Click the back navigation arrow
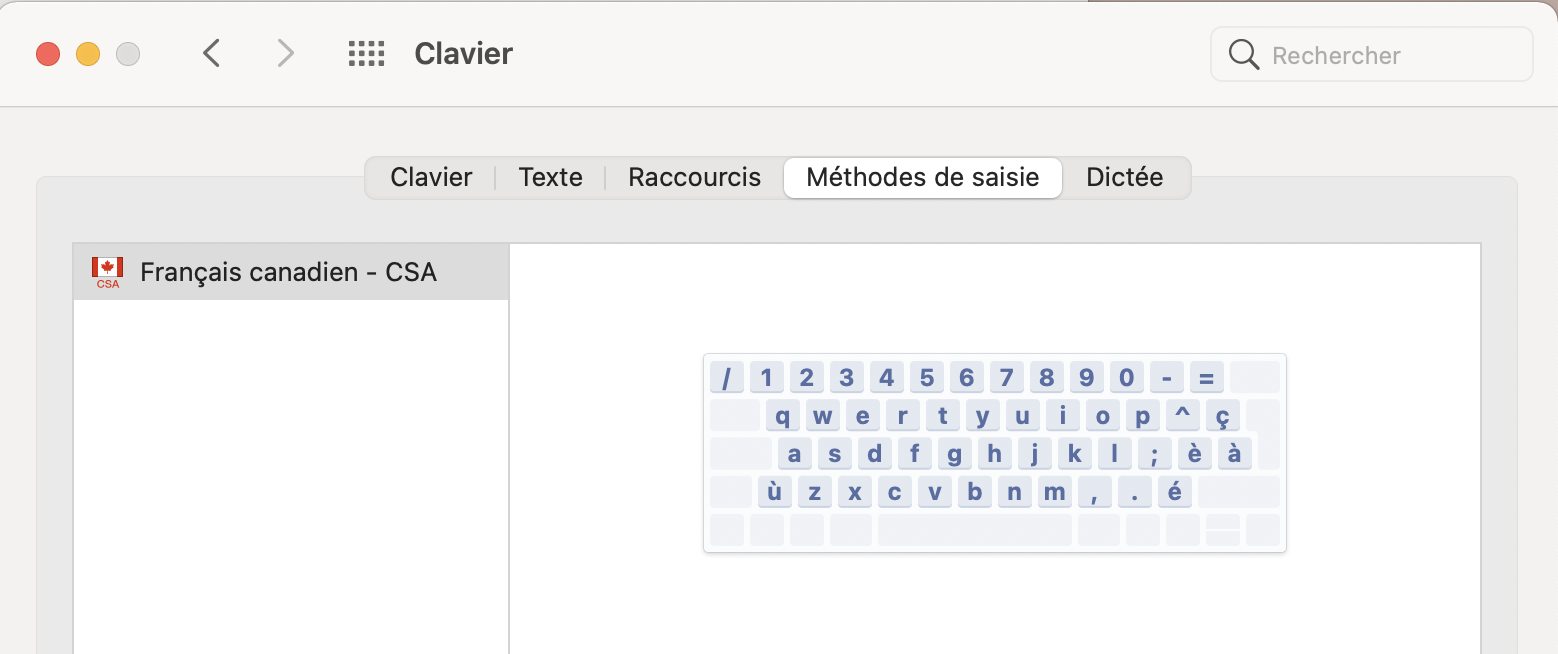The width and height of the screenshot is (1558, 654). [211, 53]
